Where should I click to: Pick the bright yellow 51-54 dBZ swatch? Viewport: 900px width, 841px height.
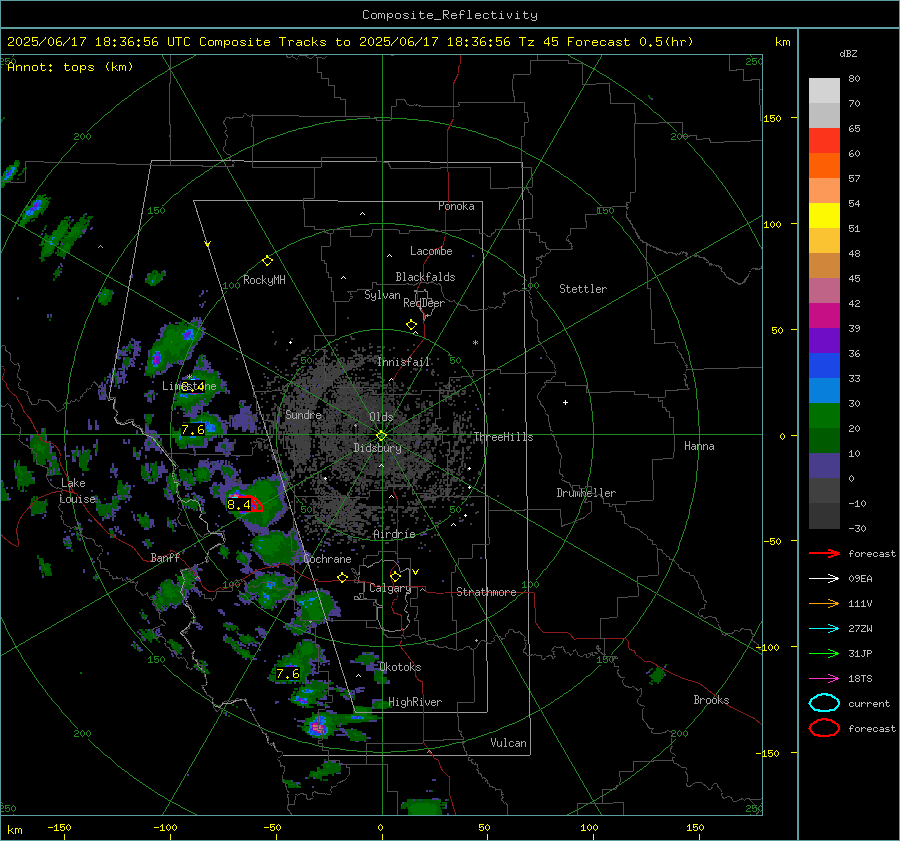tap(824, 216)
